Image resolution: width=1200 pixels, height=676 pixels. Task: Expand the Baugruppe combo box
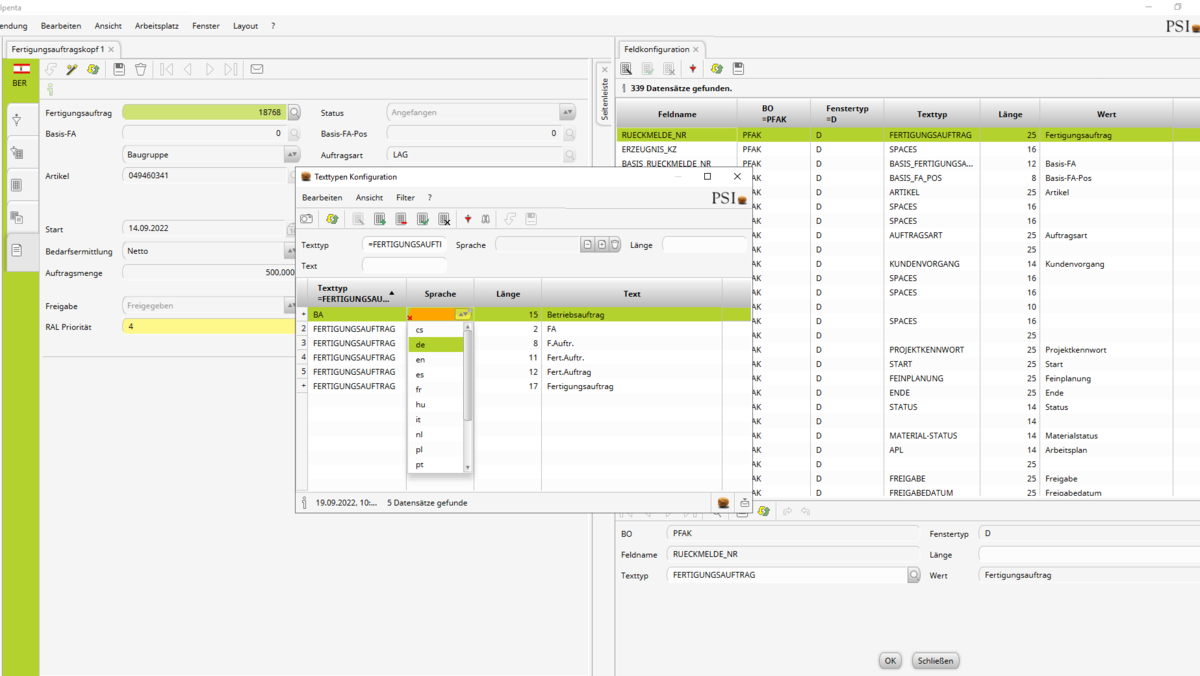(292, 155)
